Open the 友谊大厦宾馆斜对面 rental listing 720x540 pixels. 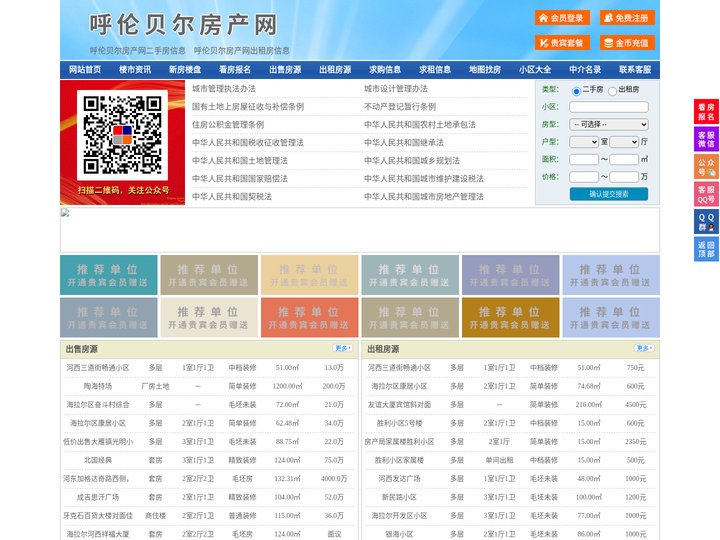pos(399,405)
